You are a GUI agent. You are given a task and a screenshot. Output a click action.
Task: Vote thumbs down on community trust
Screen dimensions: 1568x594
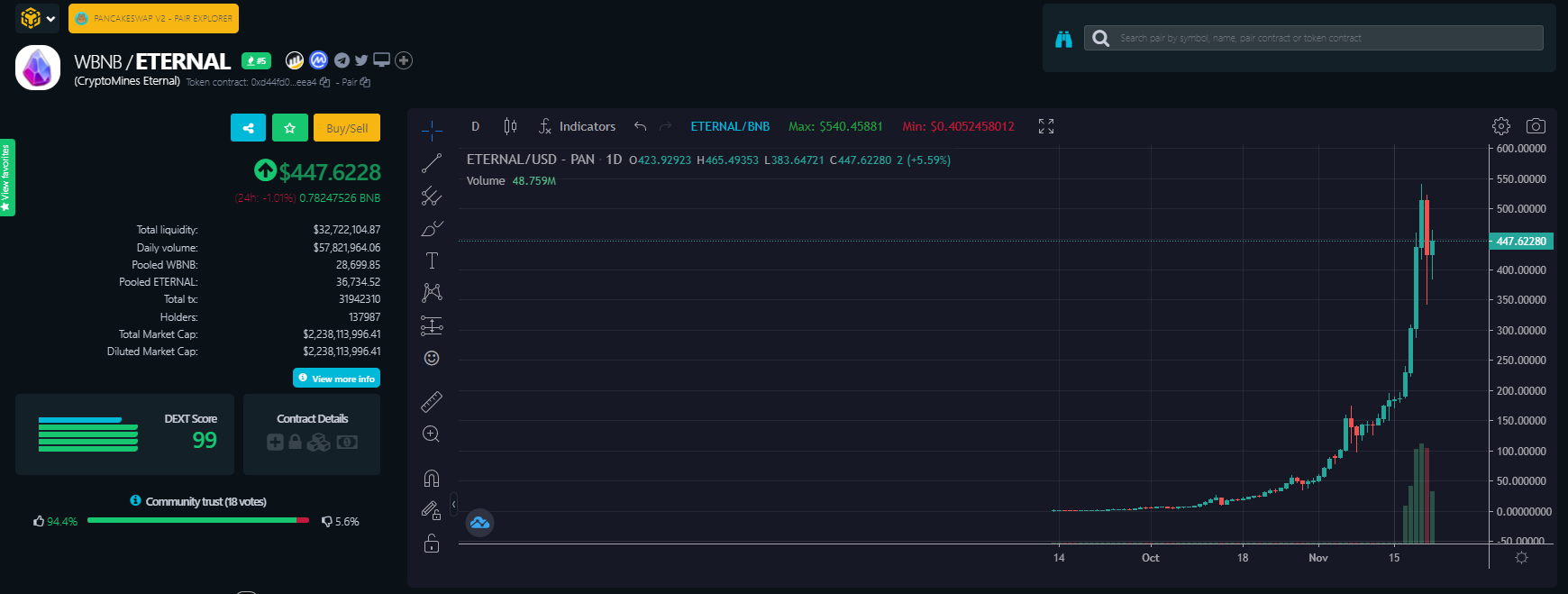pyautogui.click(x=327, y=521)
